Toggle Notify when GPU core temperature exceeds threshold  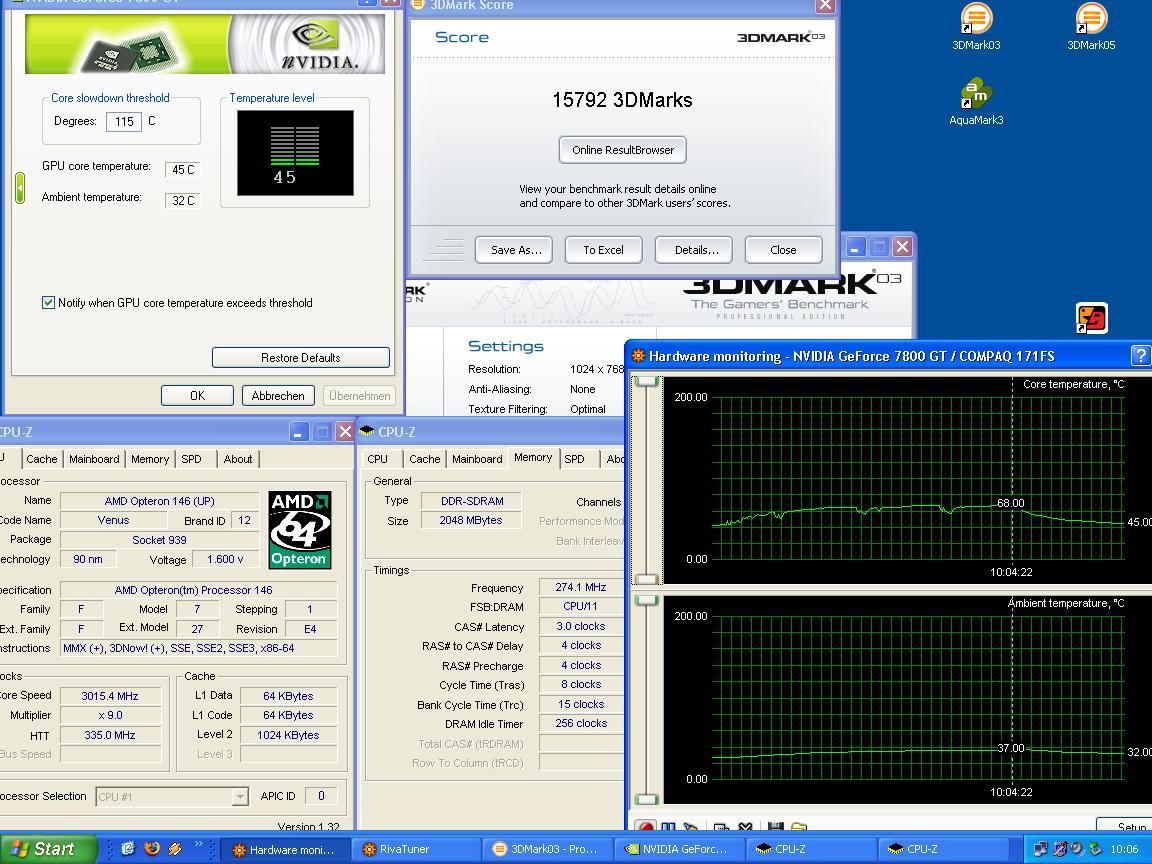(48, 303)
